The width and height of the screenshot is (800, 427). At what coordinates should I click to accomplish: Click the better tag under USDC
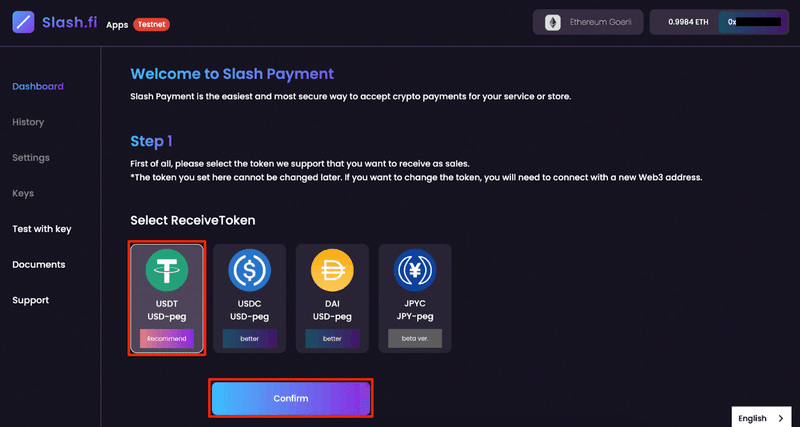point(249,339)
